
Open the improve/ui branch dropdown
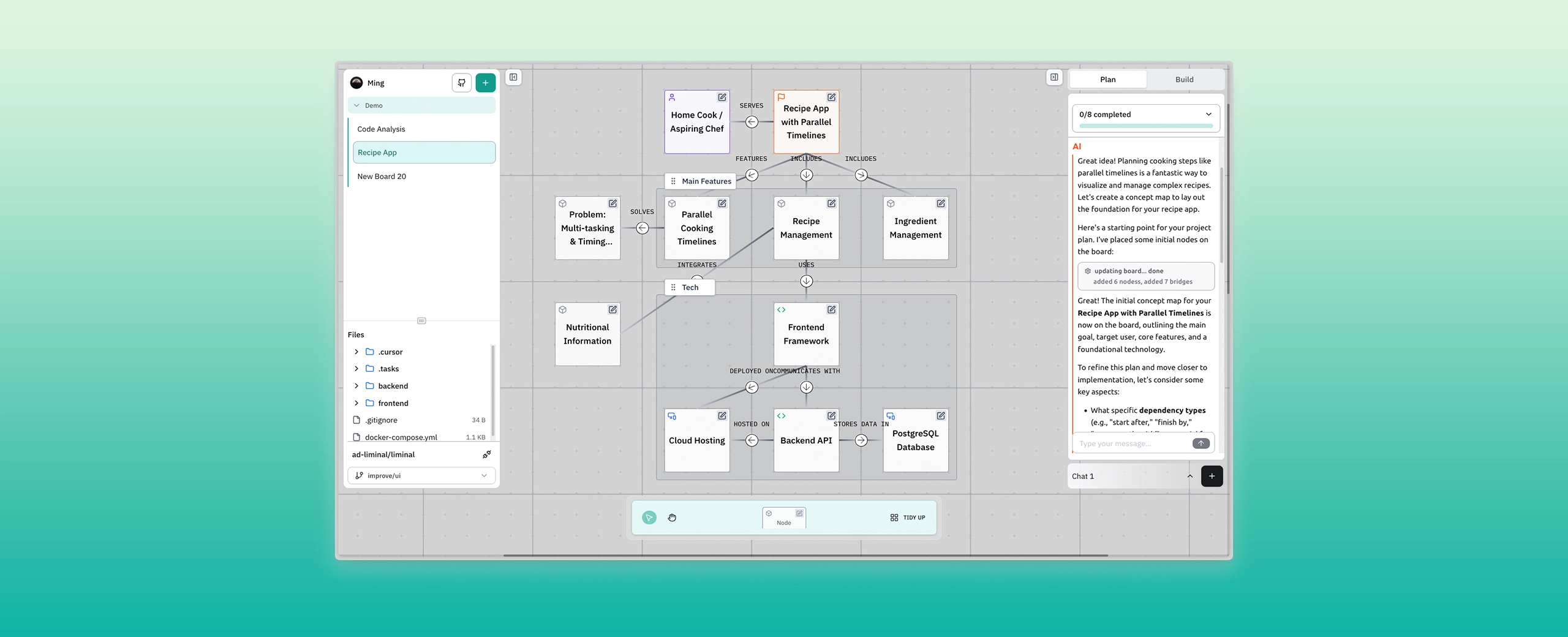tap(421, 475)
